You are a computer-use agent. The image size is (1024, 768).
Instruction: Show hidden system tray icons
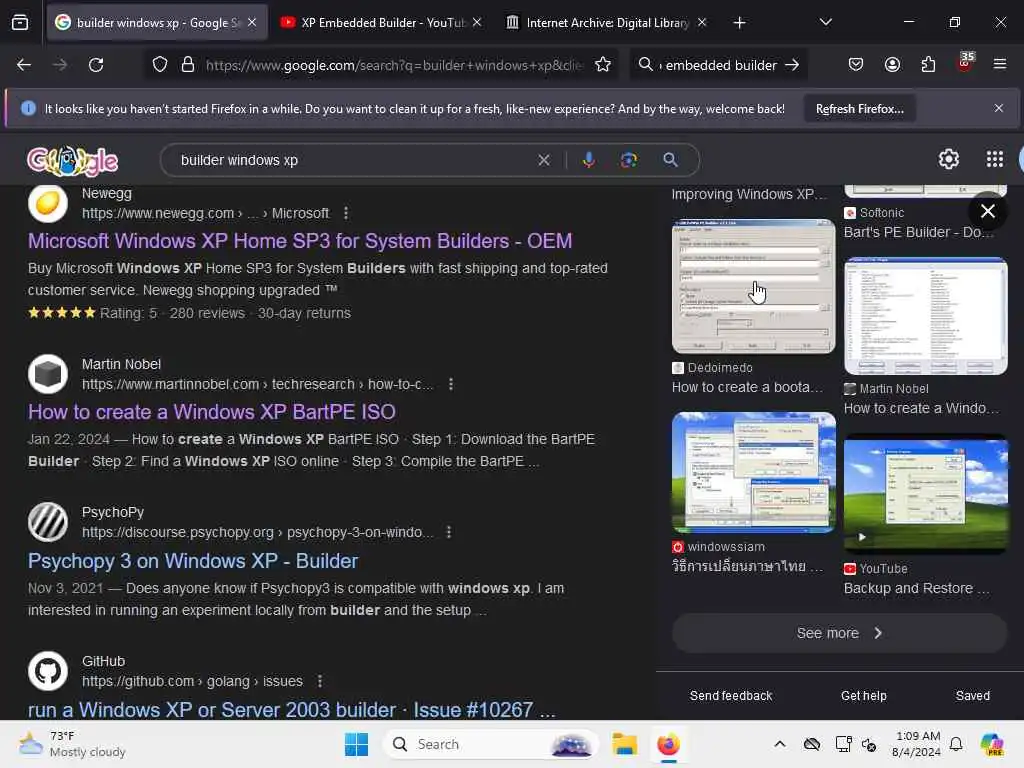click(780, 744)
